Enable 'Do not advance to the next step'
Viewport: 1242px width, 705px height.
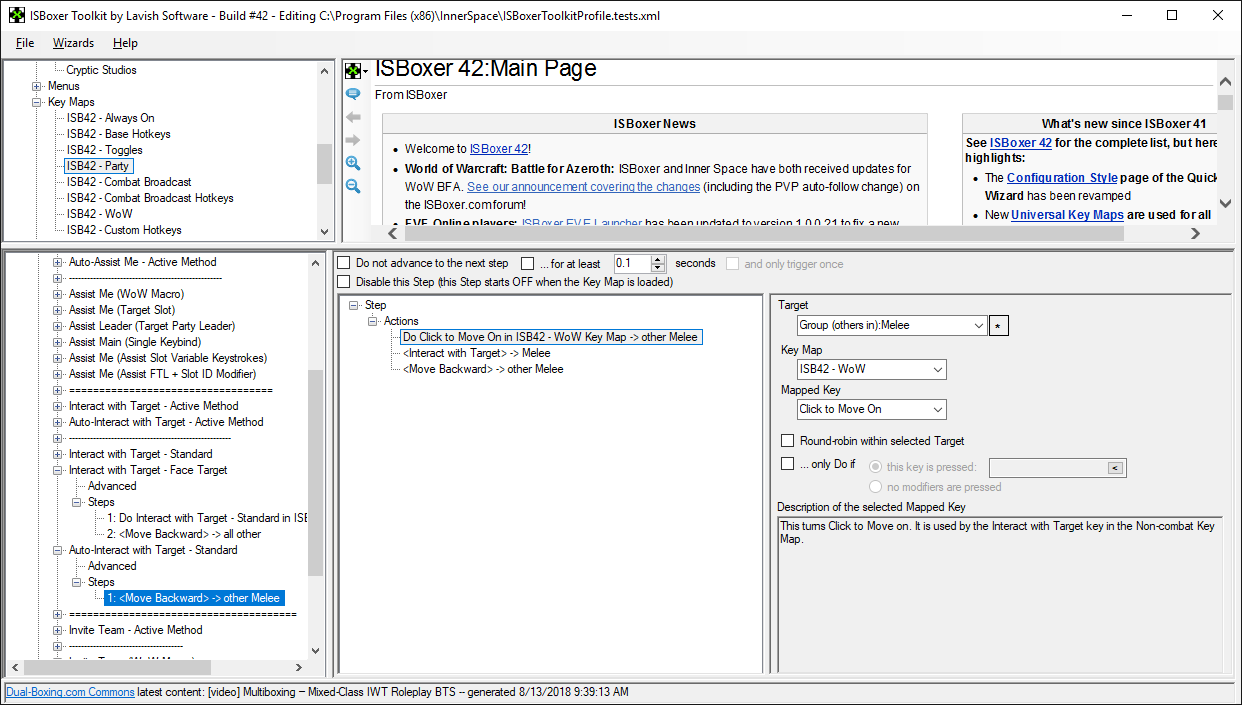point(344,263)
